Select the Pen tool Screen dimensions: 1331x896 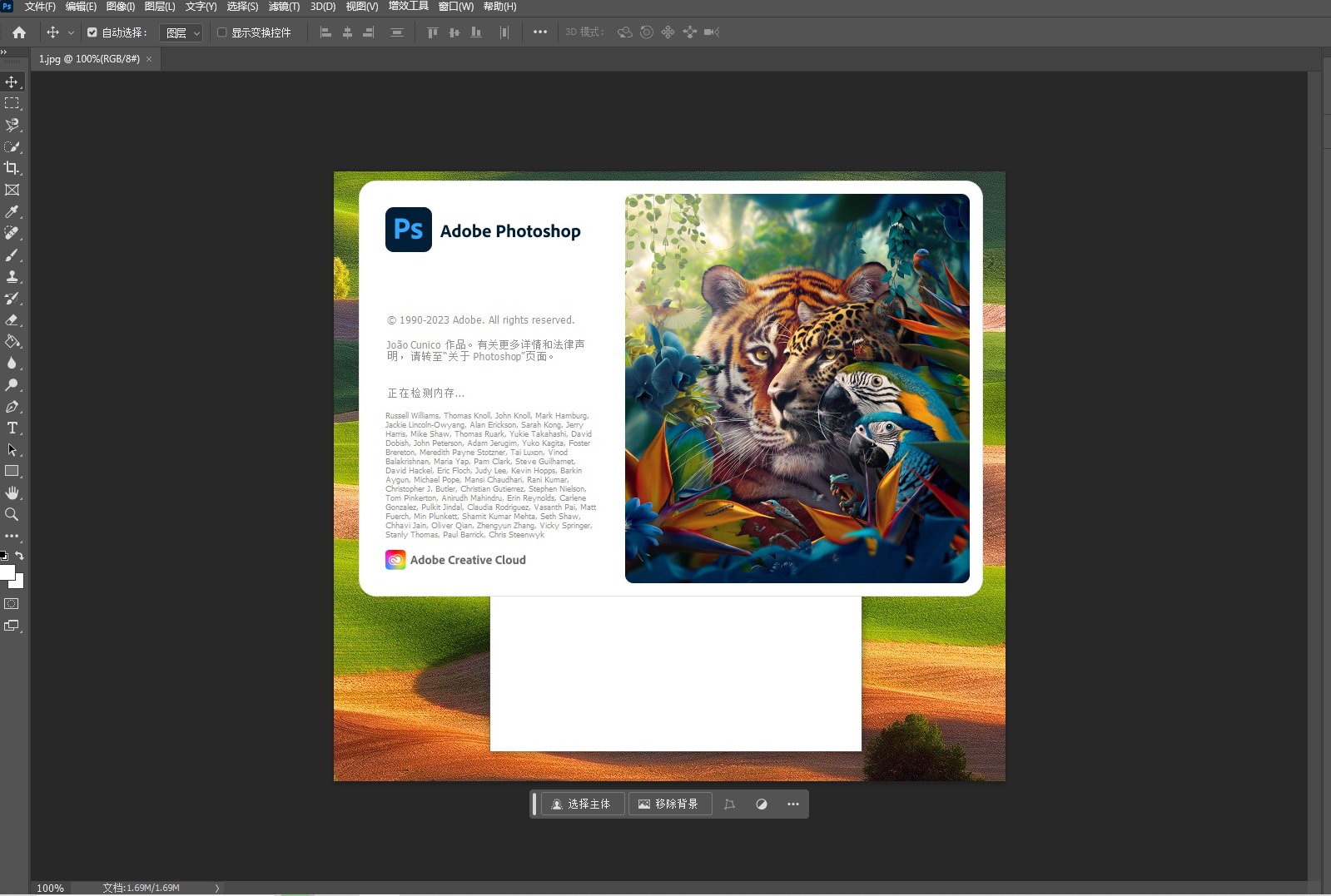click(12, 406)
